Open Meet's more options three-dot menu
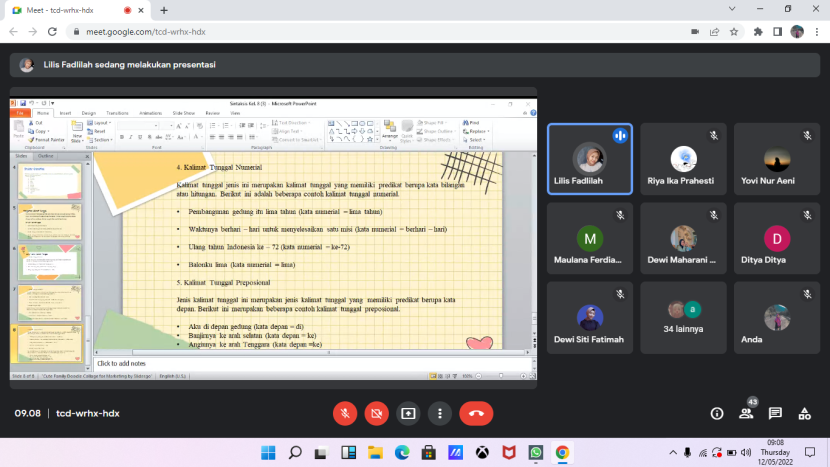830x467 pixels. [440, 413]
